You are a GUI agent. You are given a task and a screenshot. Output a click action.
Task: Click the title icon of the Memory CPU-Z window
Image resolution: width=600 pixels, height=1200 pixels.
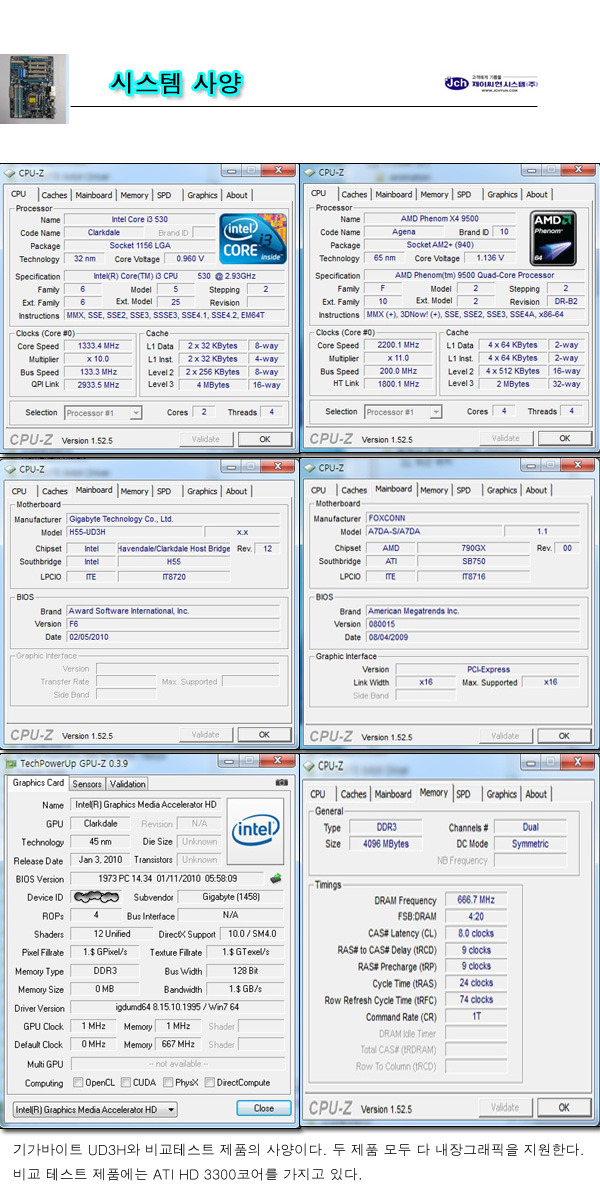tap(309, 765)
